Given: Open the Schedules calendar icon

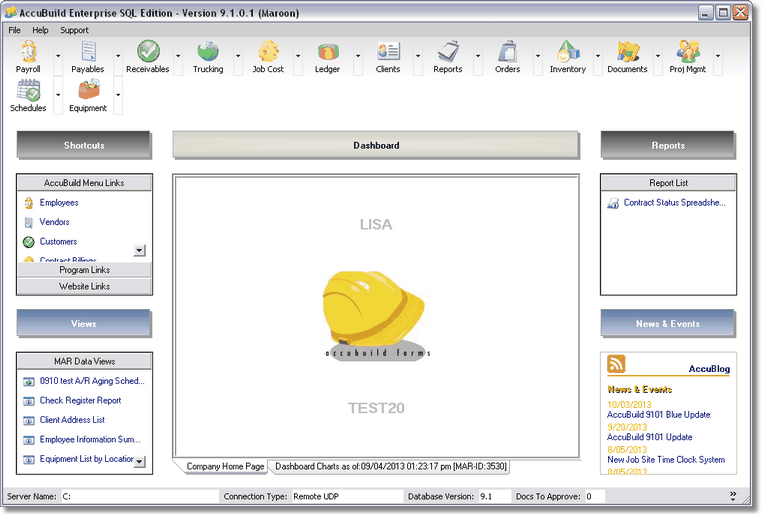Looking at the screenshot, I should (x=28, y=91).
